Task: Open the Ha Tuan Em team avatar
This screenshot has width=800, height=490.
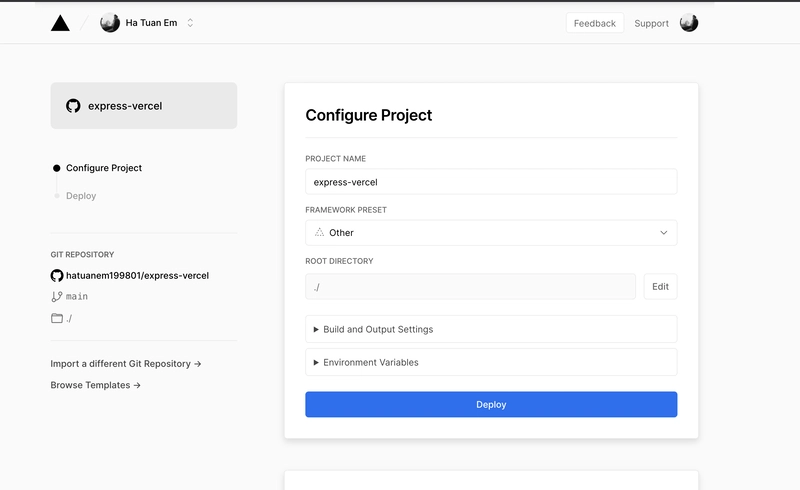Action: click(x=110, y=23)
